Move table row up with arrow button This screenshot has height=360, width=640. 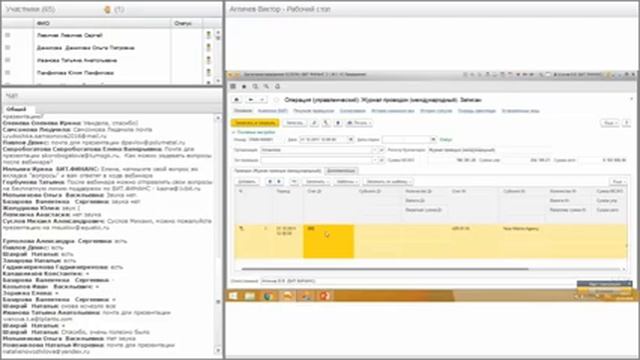(270, 182)
